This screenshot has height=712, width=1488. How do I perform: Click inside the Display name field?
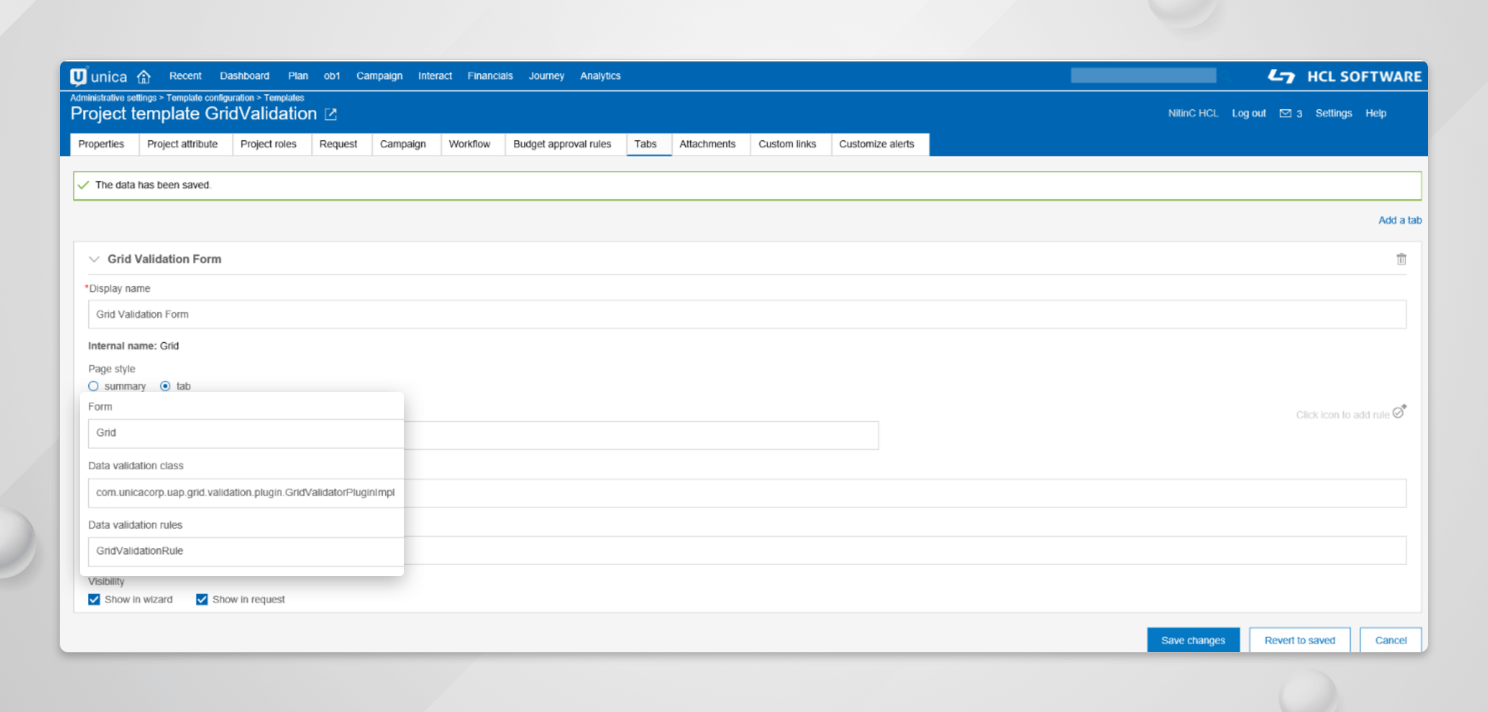pyautogui.click(x=400, y=314)
